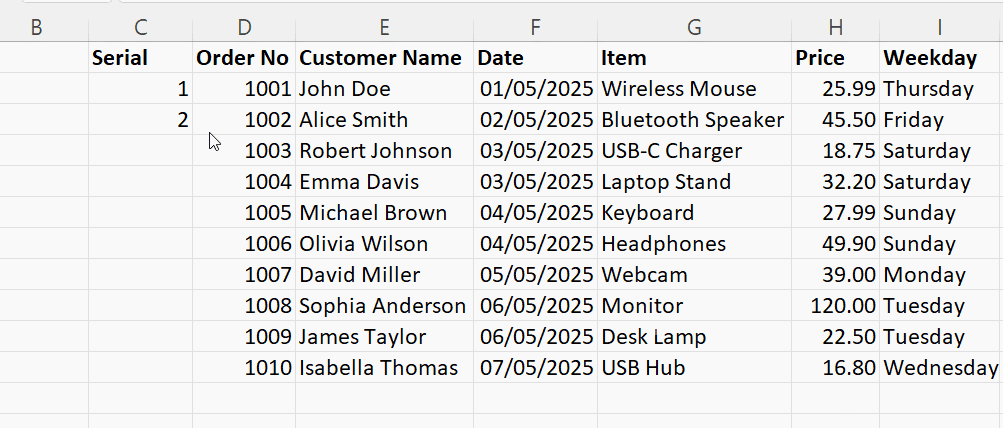Viewport: 1003px width, 428px height.
Task: Select the Customer Name header cell
Action: point(383,58)
